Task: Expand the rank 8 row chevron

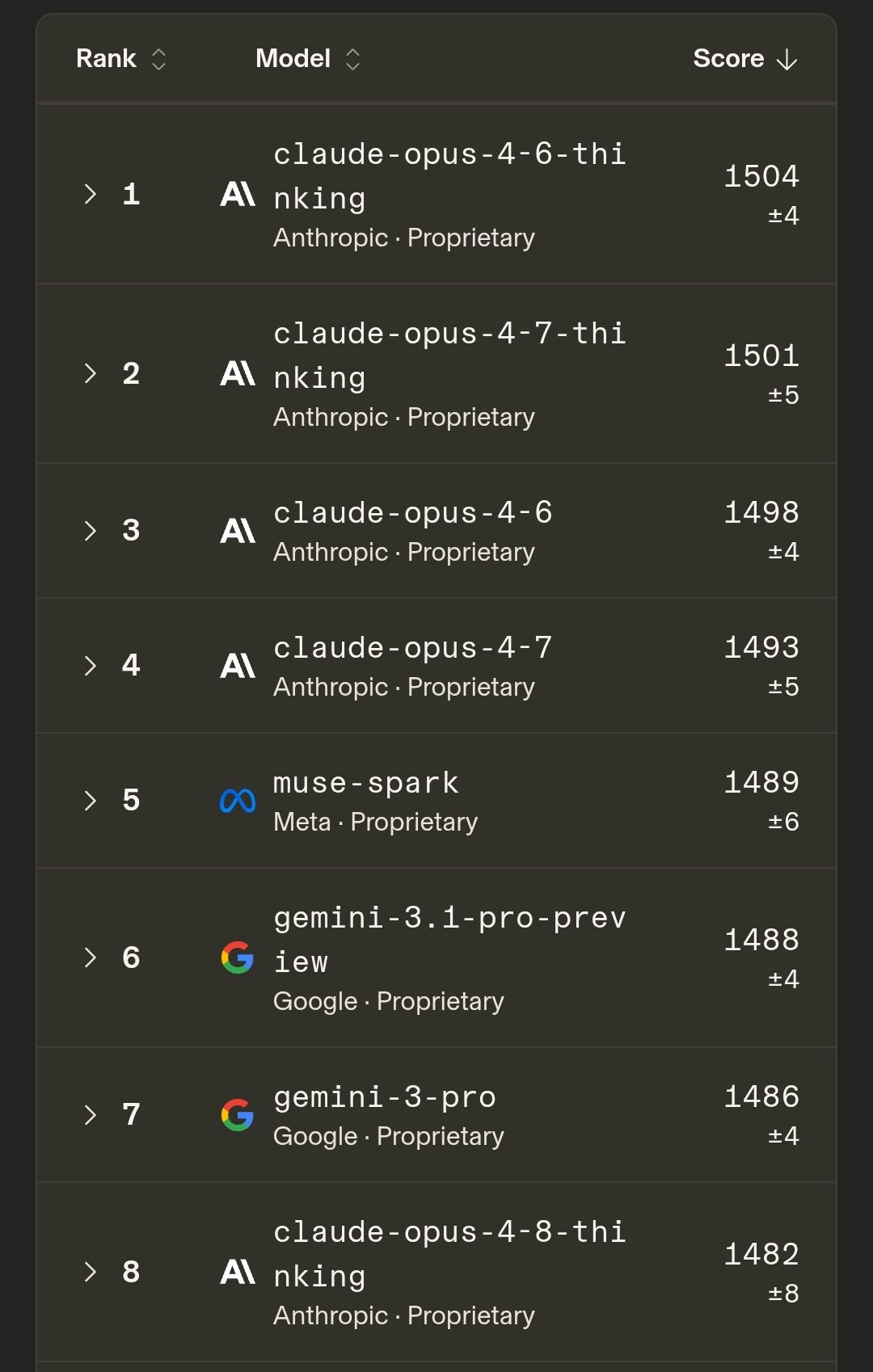Action: tap(91, 1272)
